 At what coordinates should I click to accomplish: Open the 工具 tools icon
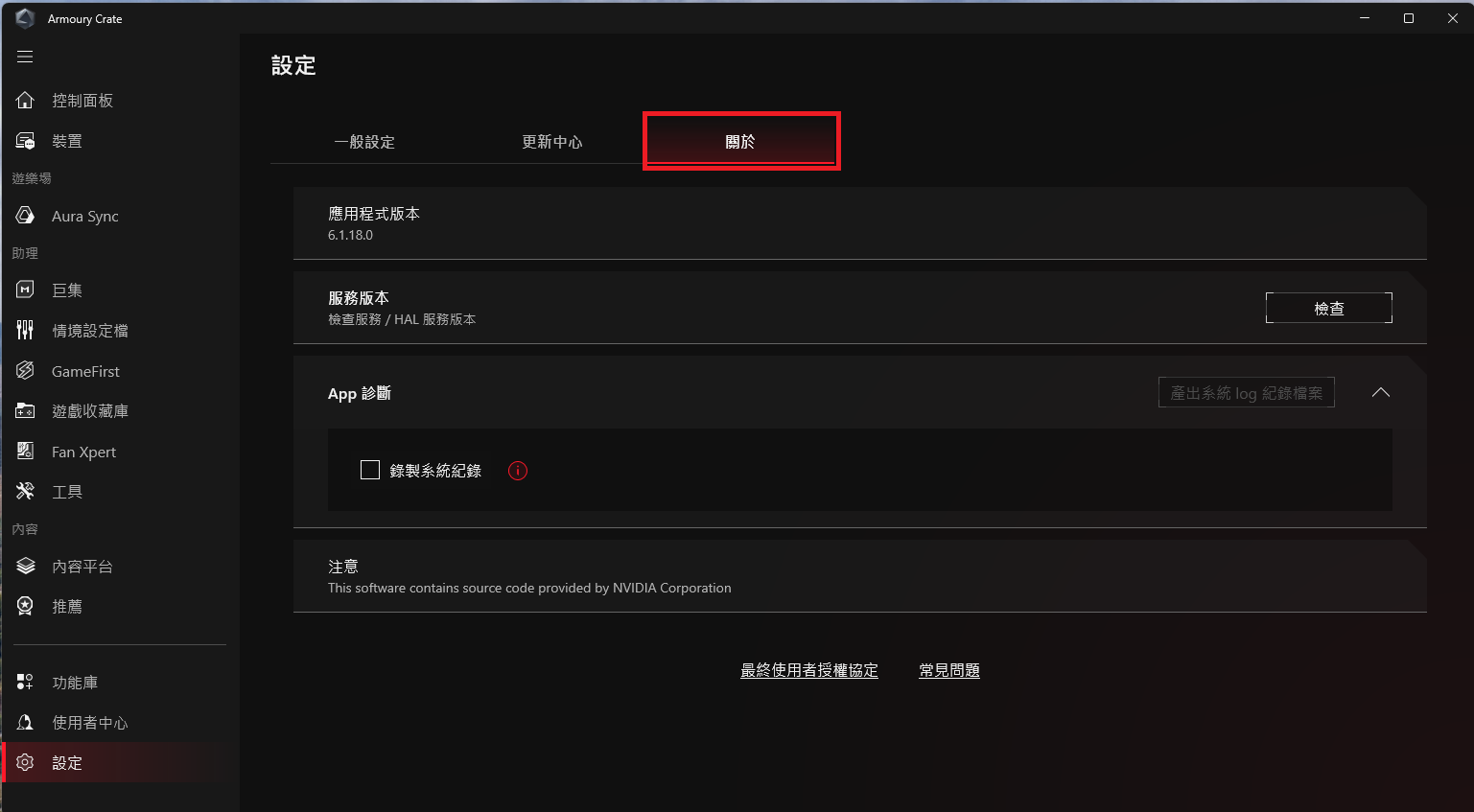click(25, 492)
